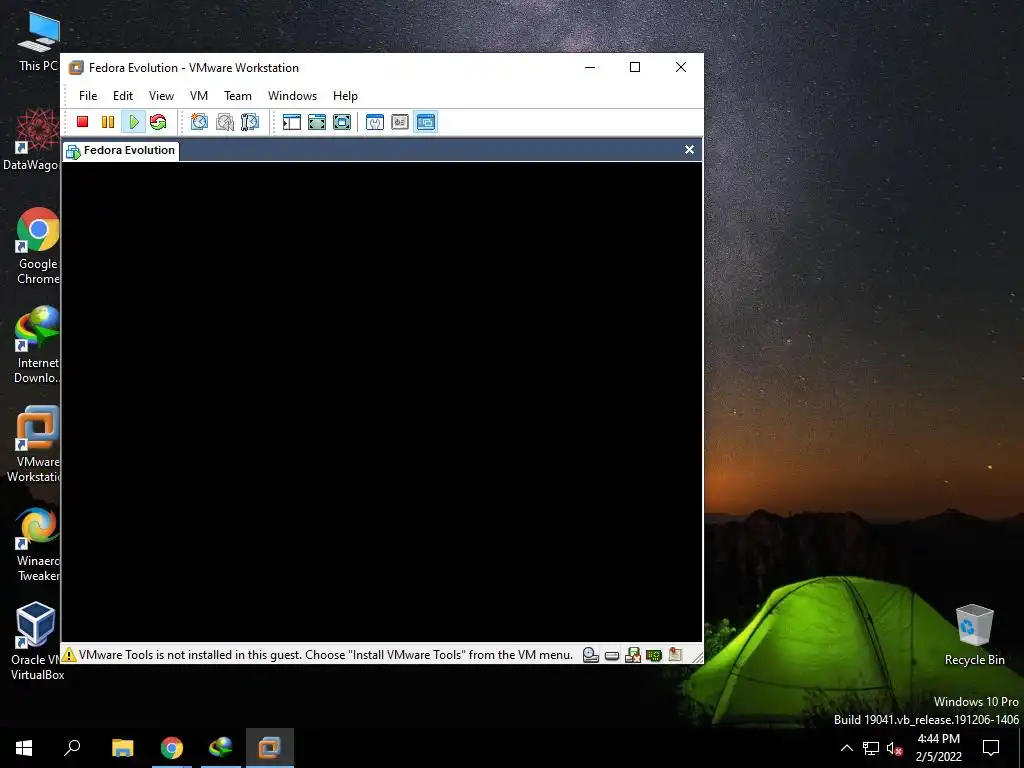Select the Internet Download Manager desktop shortcut
The height and width of the screenshot is (768, 1024).
pos(37,345)
